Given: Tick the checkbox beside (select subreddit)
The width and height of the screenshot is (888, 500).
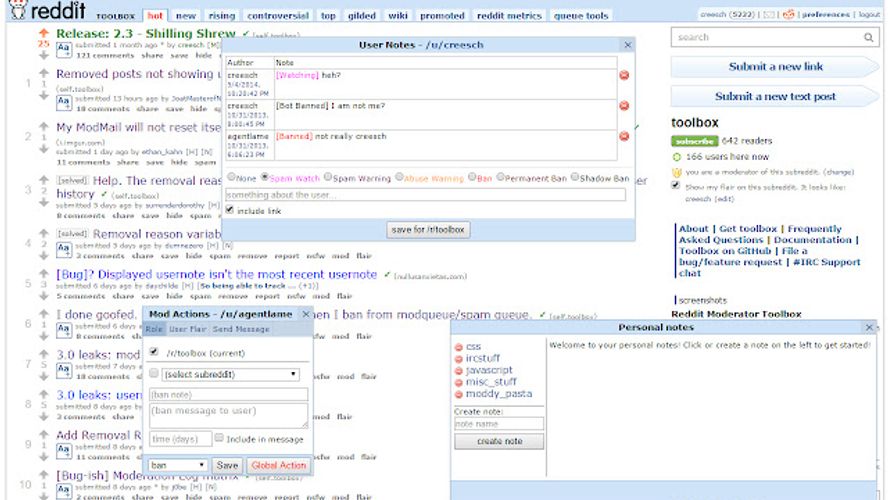Looking at the screenshot, I should 153,373.
